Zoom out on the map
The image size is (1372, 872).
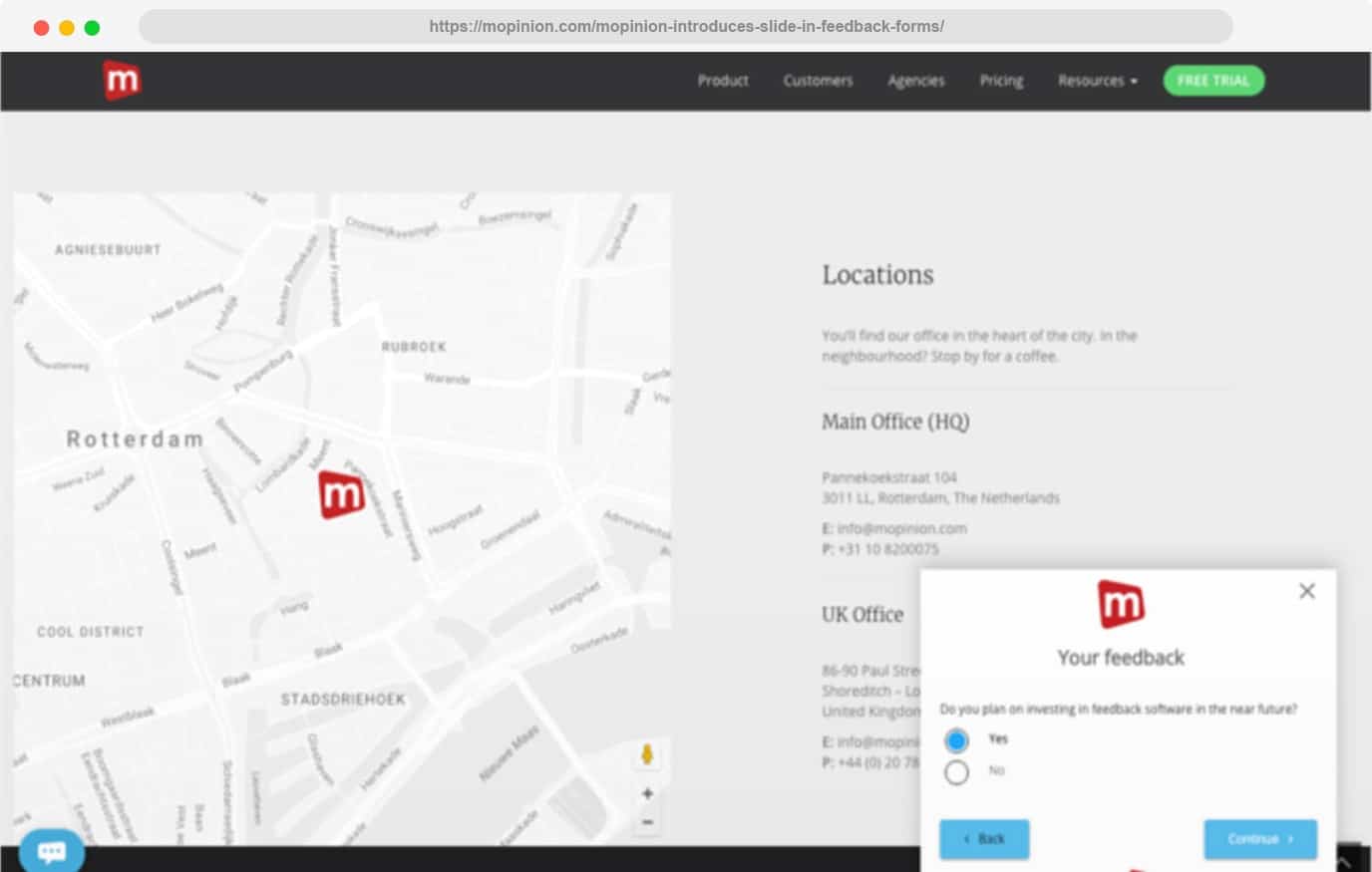click(x=647, y=822)
